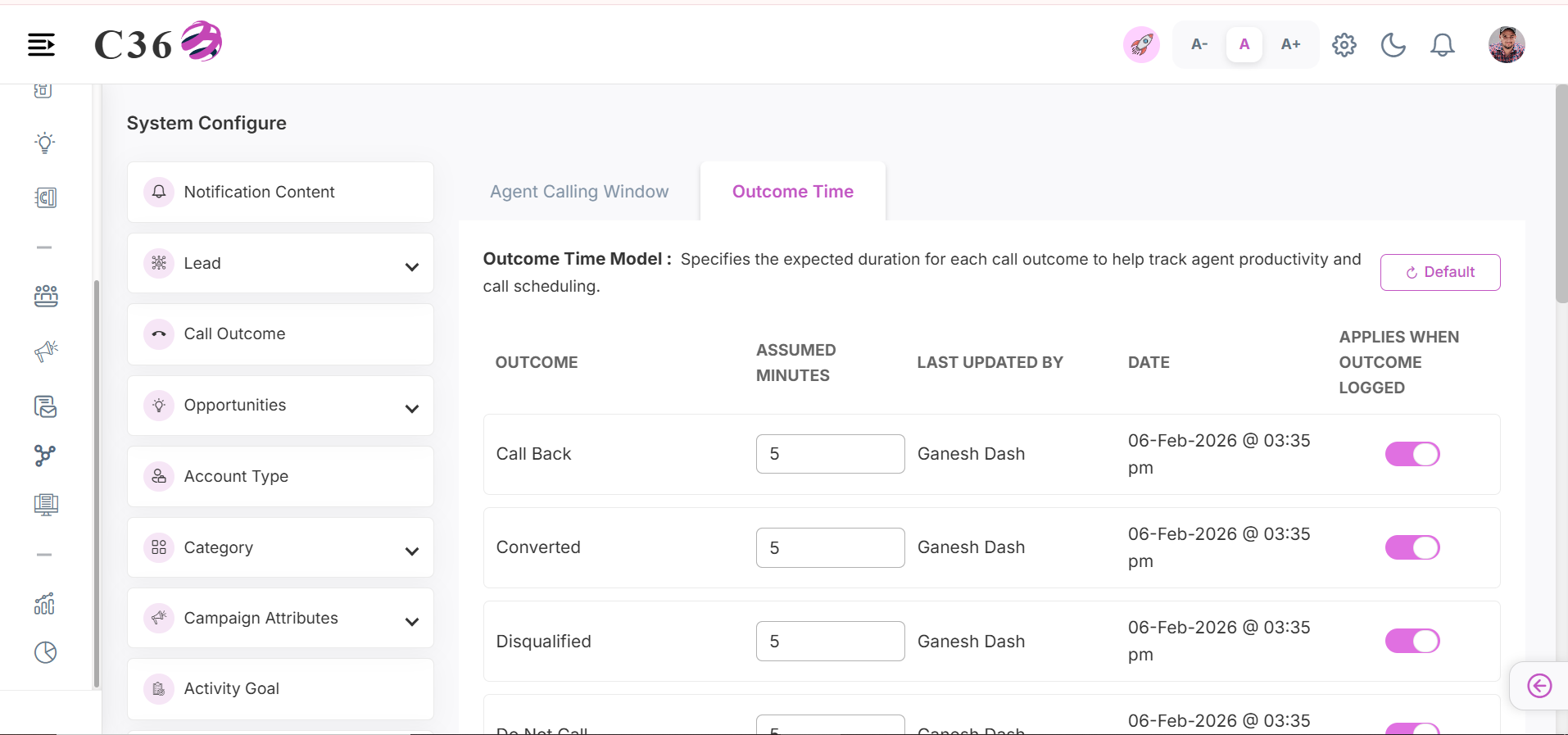Decrease font size with A- button
This screenshot has width=1568, height=735.
1199,44
